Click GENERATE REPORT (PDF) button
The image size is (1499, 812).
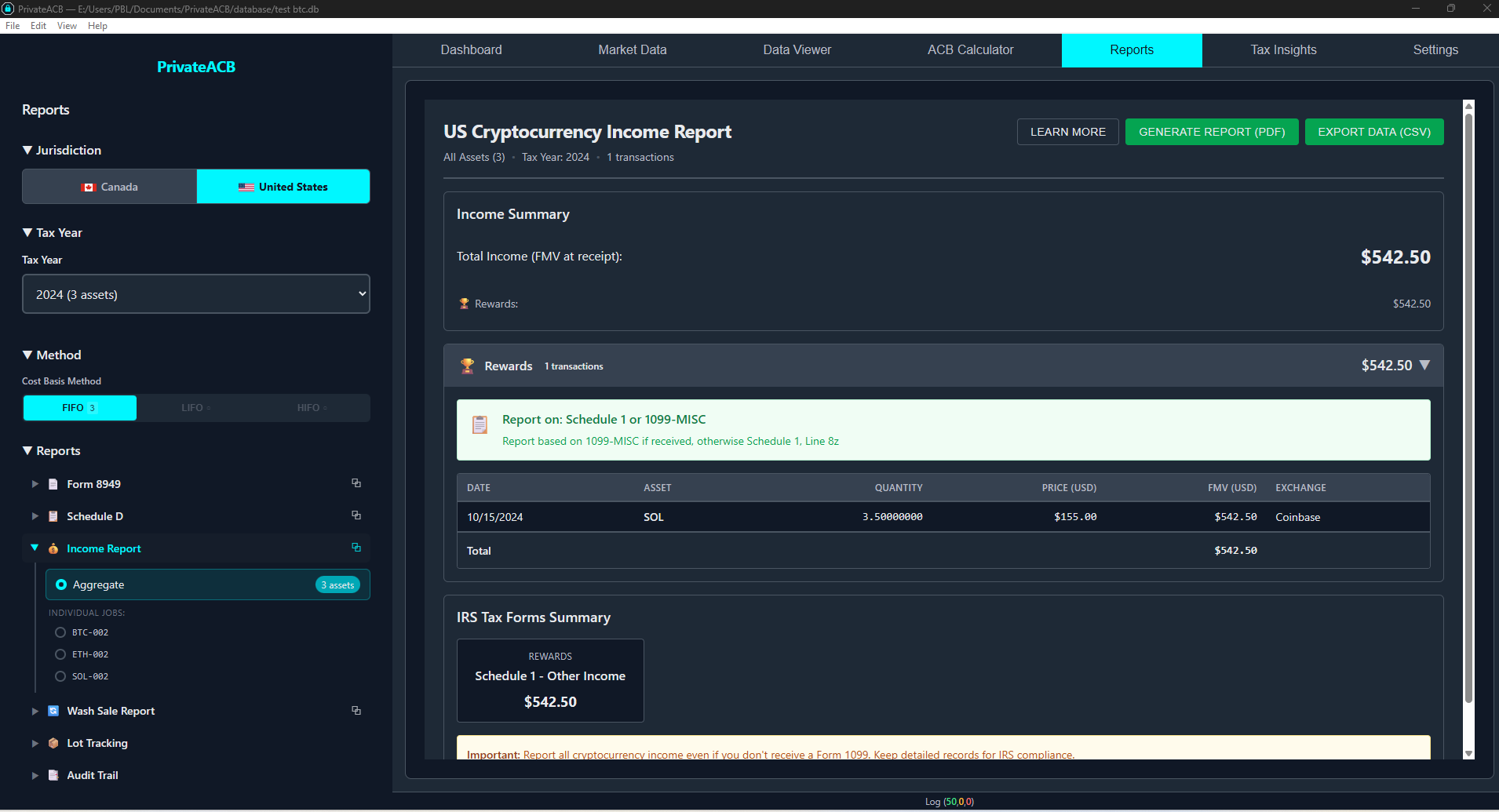(x=1212, y=132)
